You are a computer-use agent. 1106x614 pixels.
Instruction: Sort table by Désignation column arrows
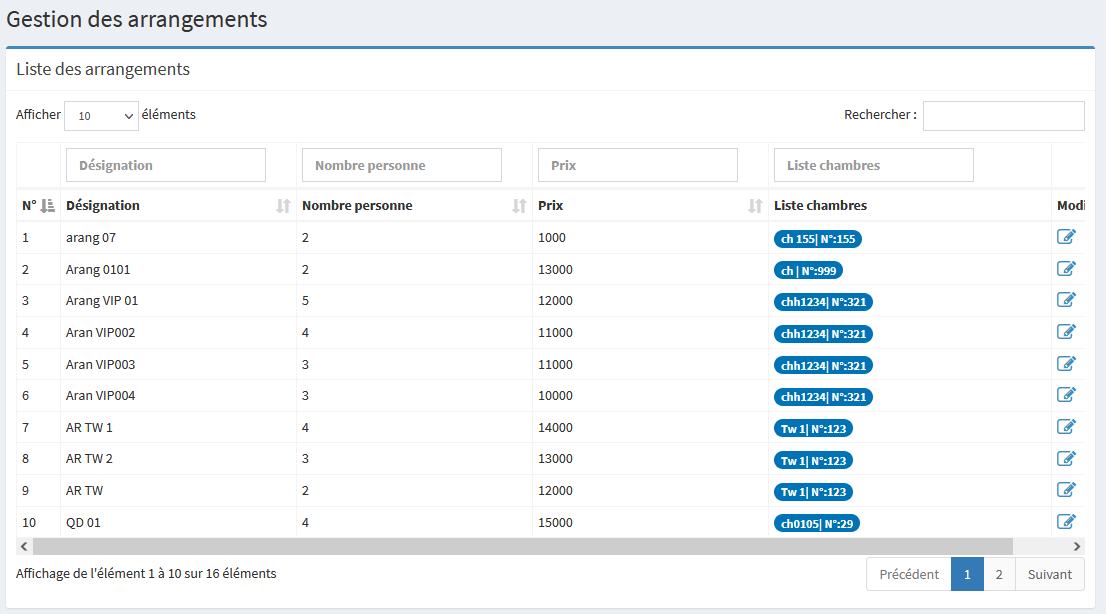[283, 206]
